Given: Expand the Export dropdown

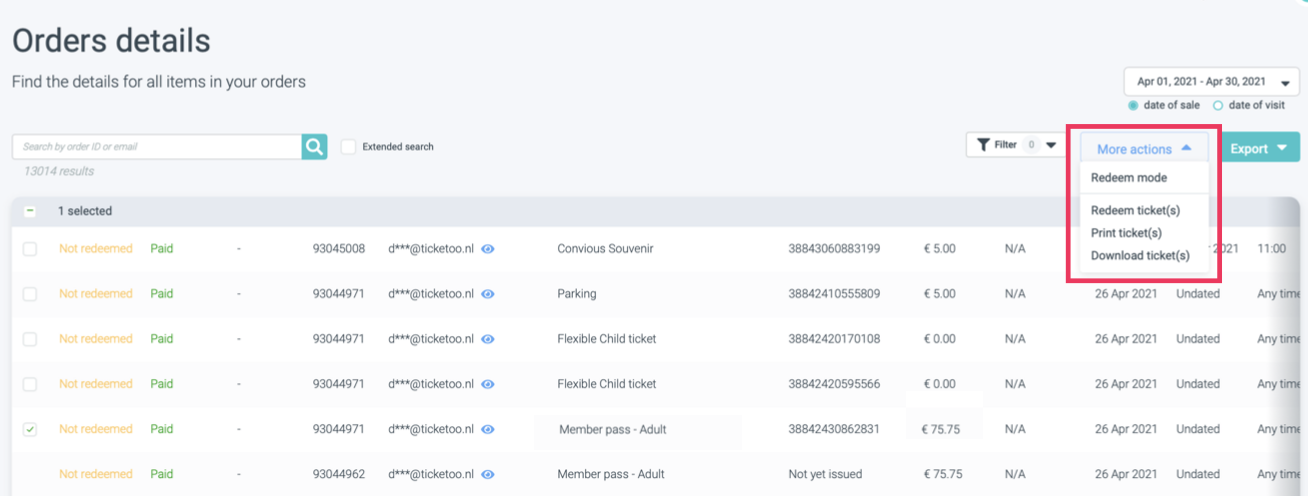Looking at the screenshot, I should 1259,149.
